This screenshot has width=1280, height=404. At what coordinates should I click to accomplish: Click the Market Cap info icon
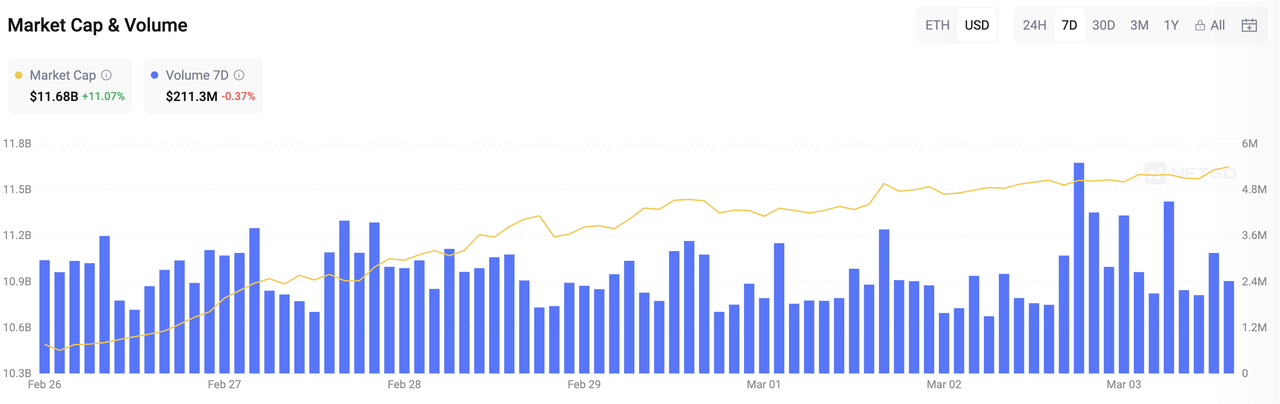click(107, 75)
